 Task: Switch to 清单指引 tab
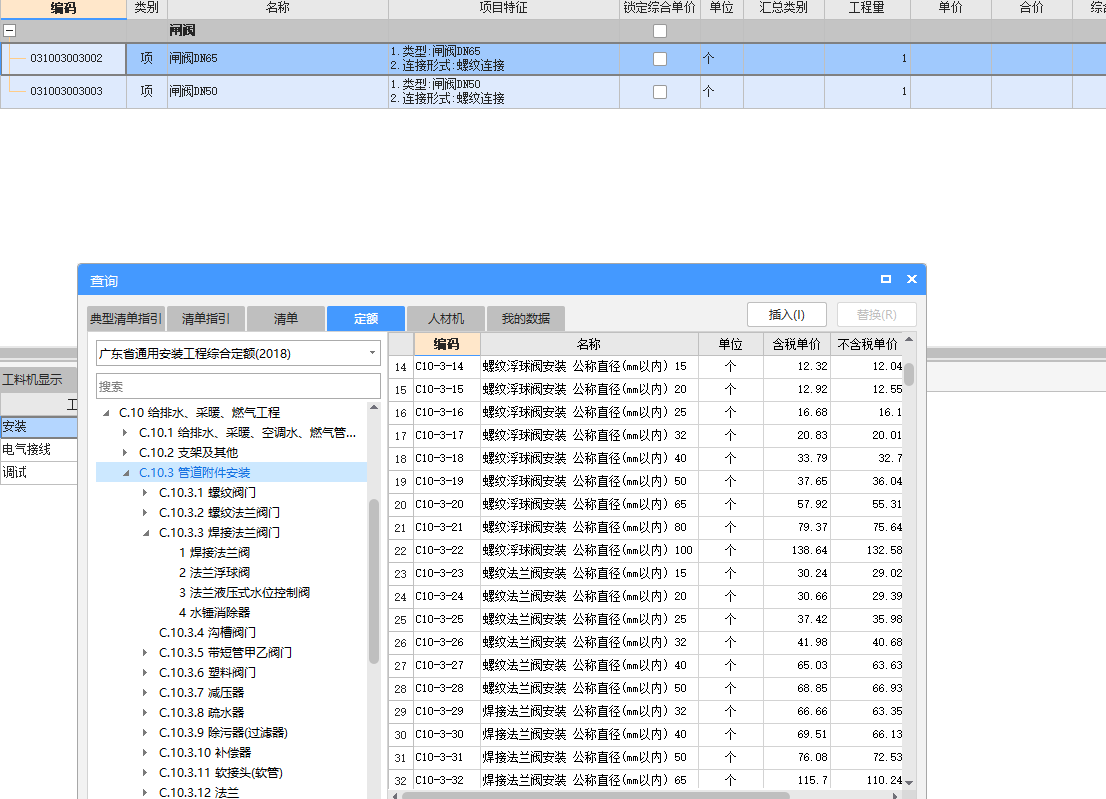[206, 319]
